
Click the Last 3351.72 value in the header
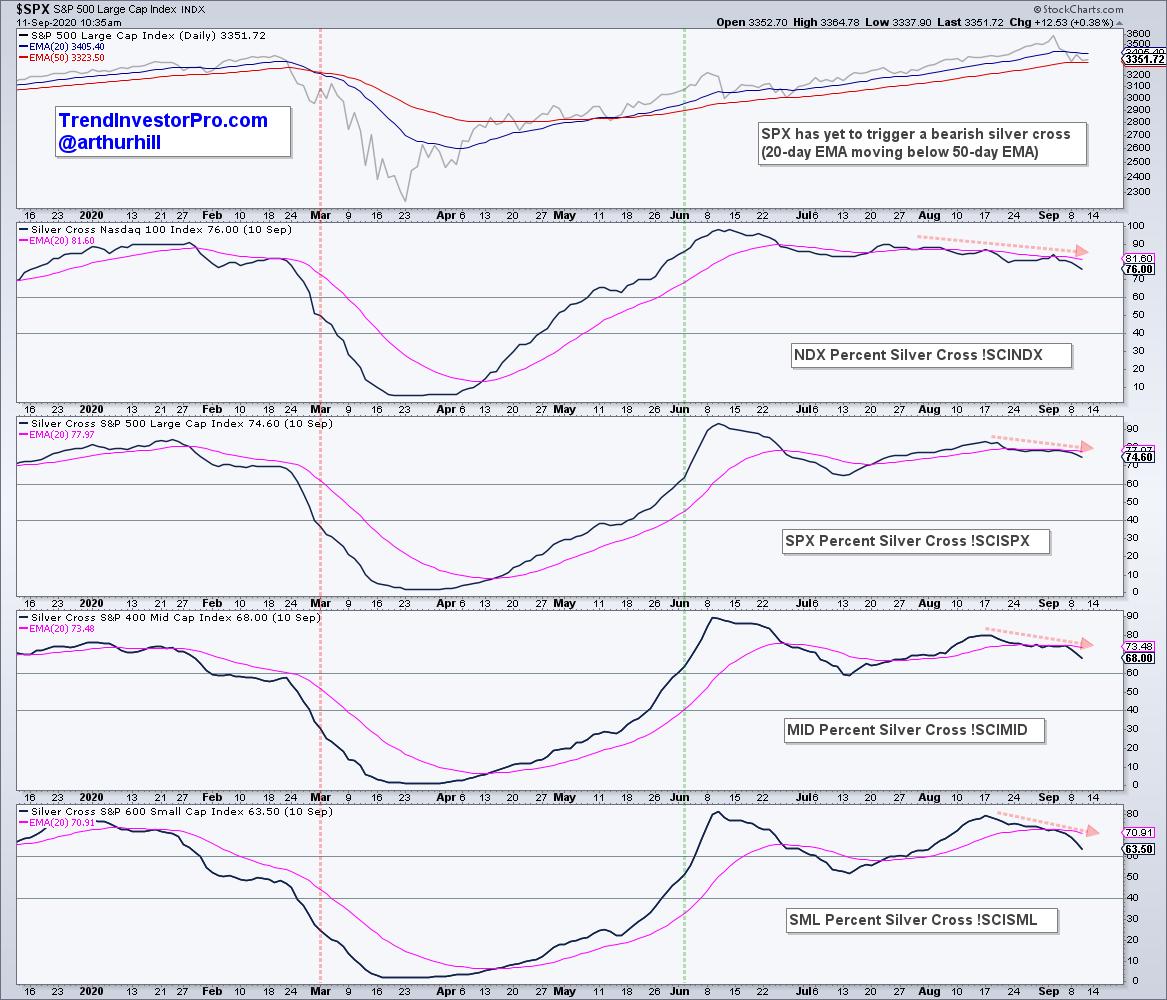tap(971, 22)
